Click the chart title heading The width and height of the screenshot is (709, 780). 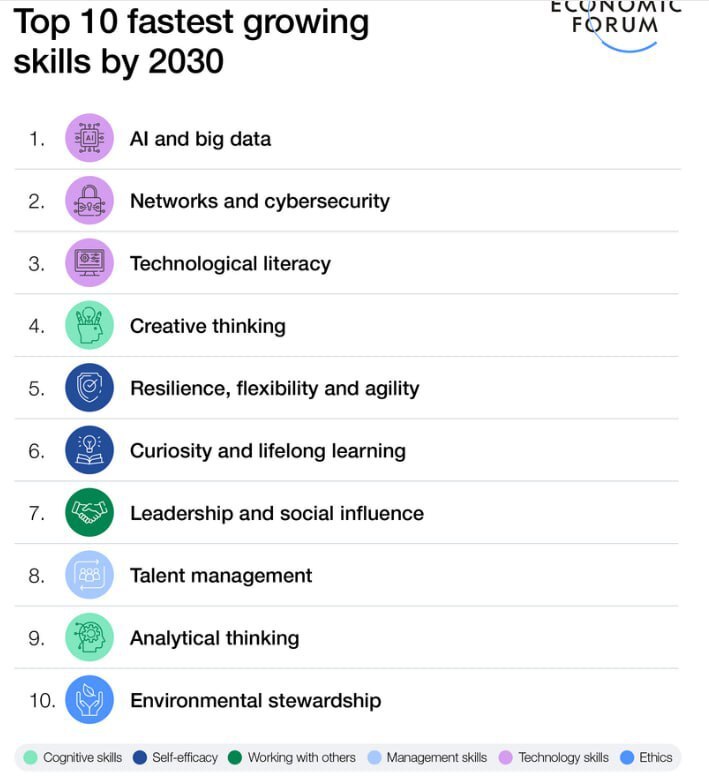(x=190, y=40)
